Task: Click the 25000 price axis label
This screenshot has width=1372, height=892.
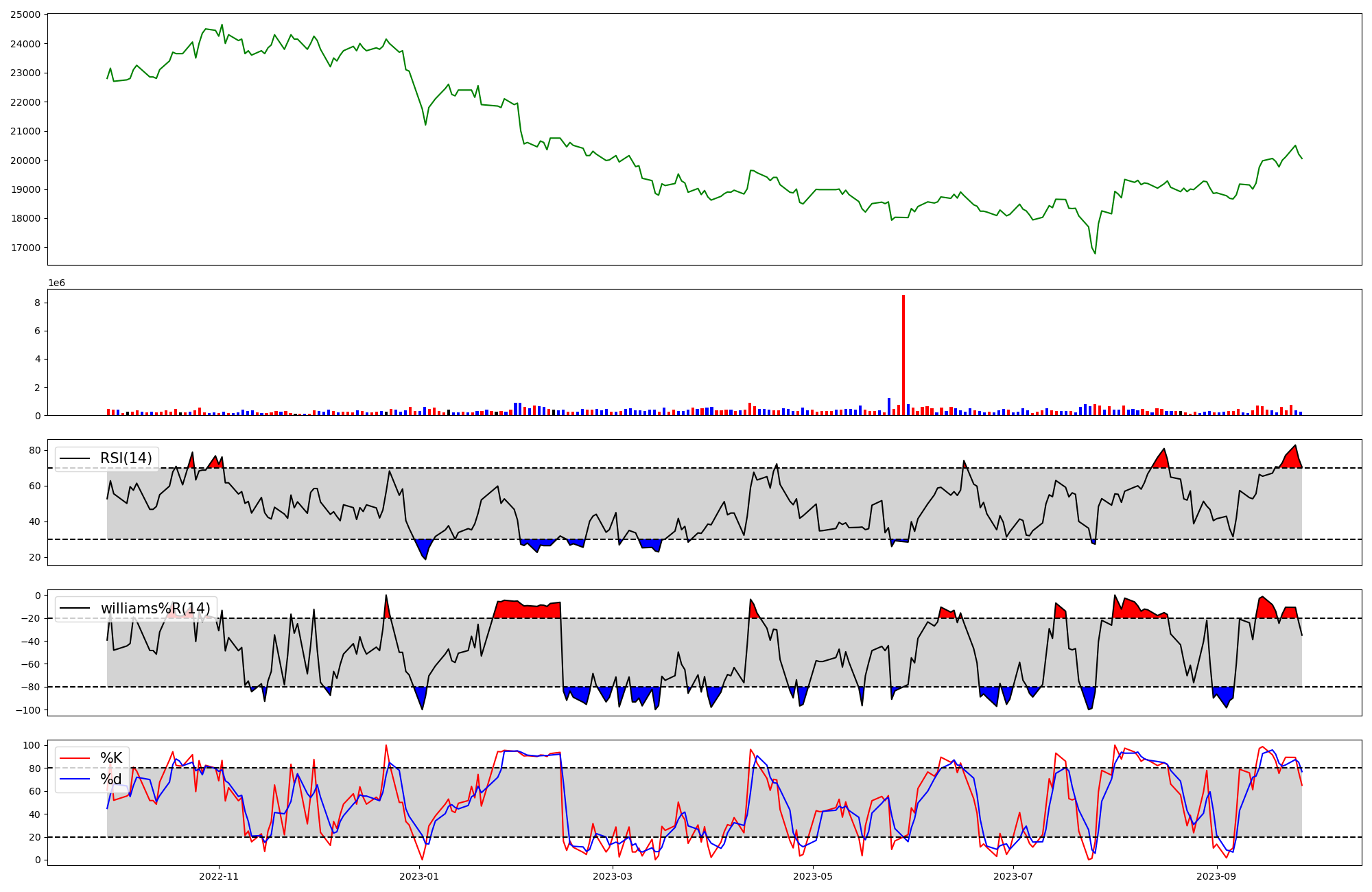Action: point(25,14)
